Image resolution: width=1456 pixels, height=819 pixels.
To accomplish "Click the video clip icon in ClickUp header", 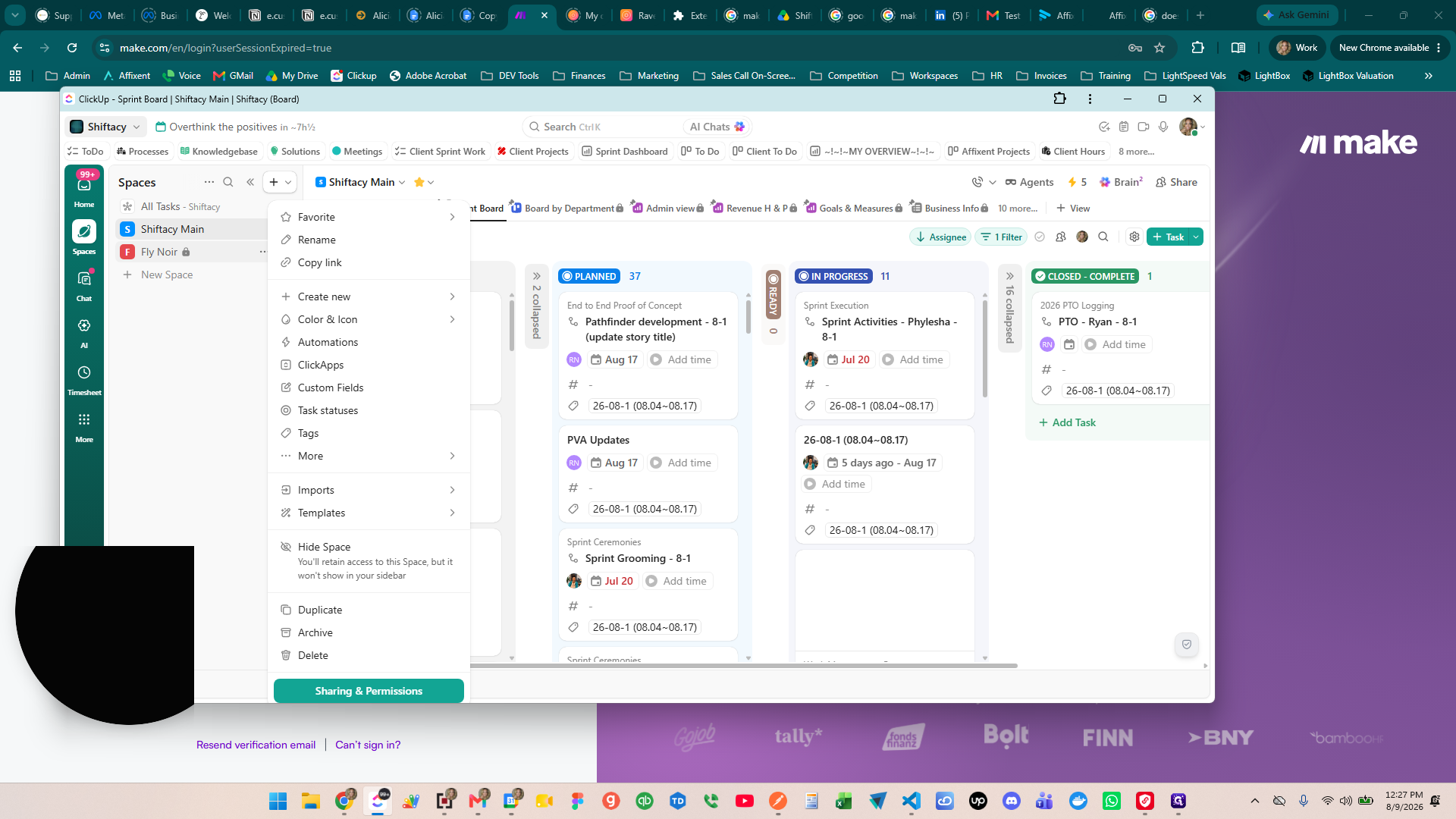I will tap(1144, 127).
